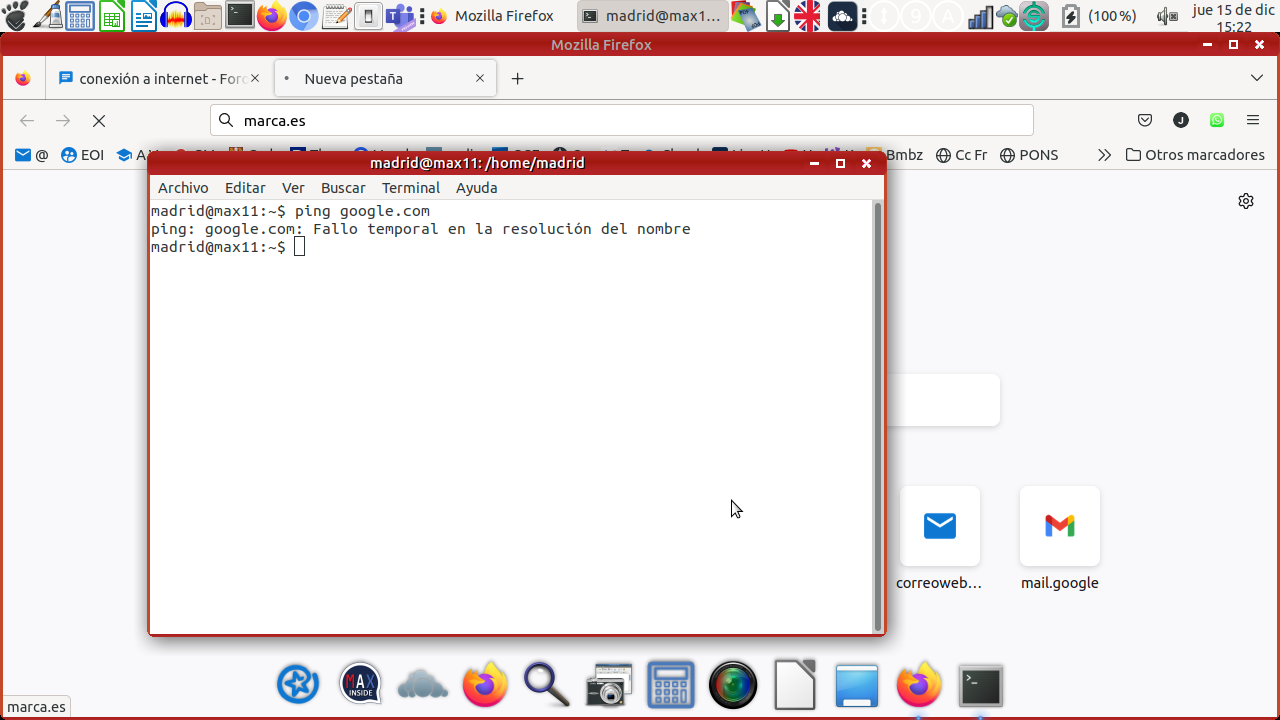The image size is (1280, 720).
Task: Click the network signal bars indicator
Action: (980, 16)
